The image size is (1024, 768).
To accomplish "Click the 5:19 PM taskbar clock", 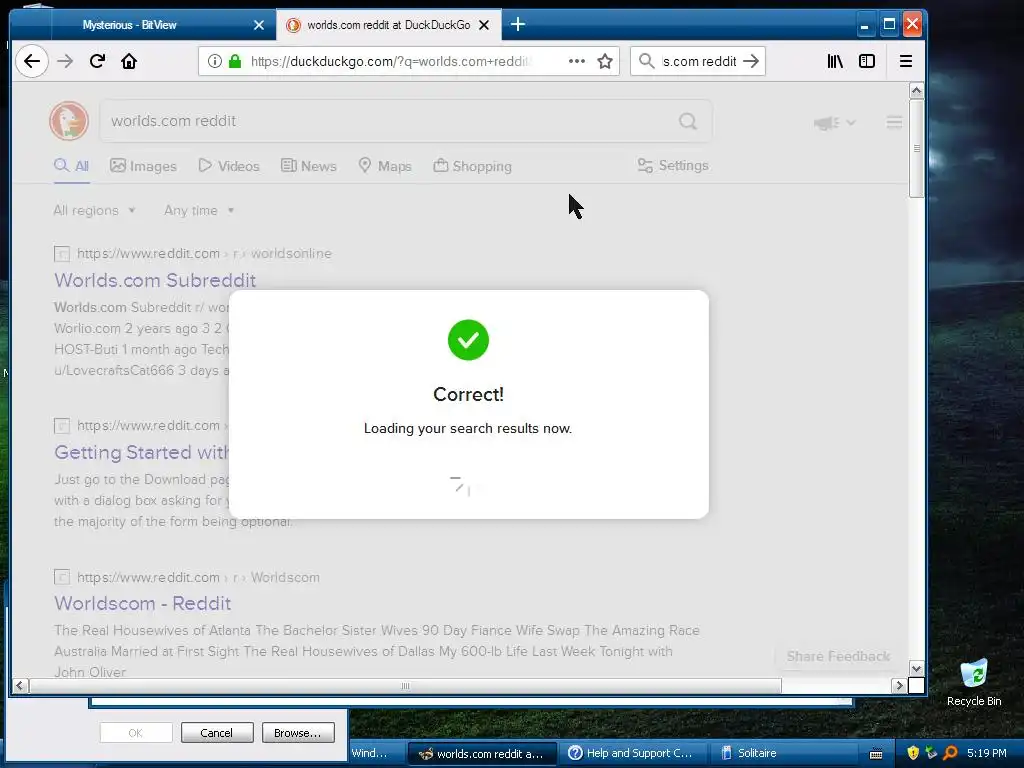I will pyautogui.click(x=987, y=753).
